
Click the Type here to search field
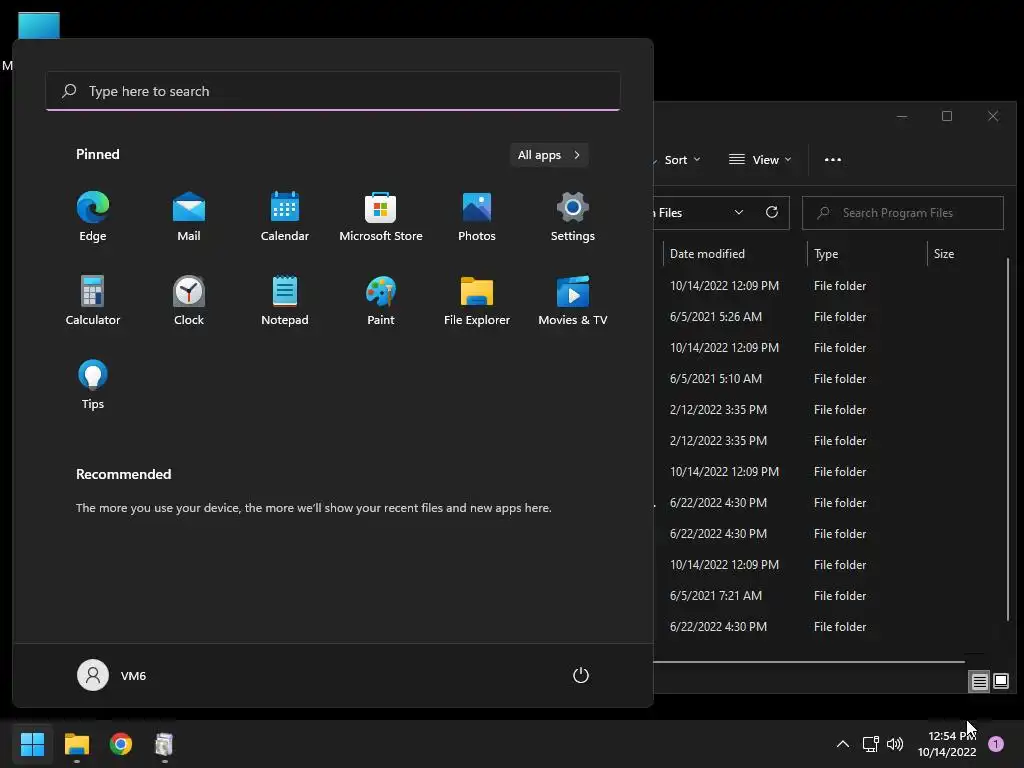[333, 91]
